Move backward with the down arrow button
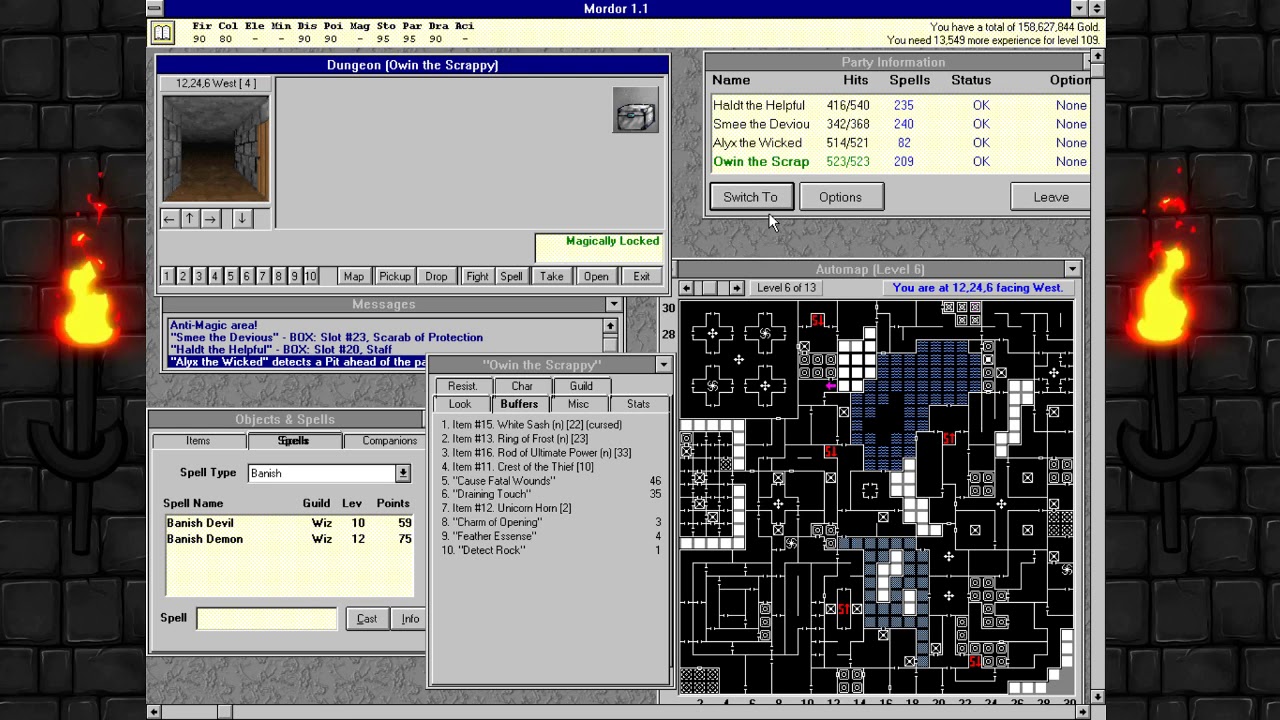Screen dimensions: 1280x720 coord(241,218)
